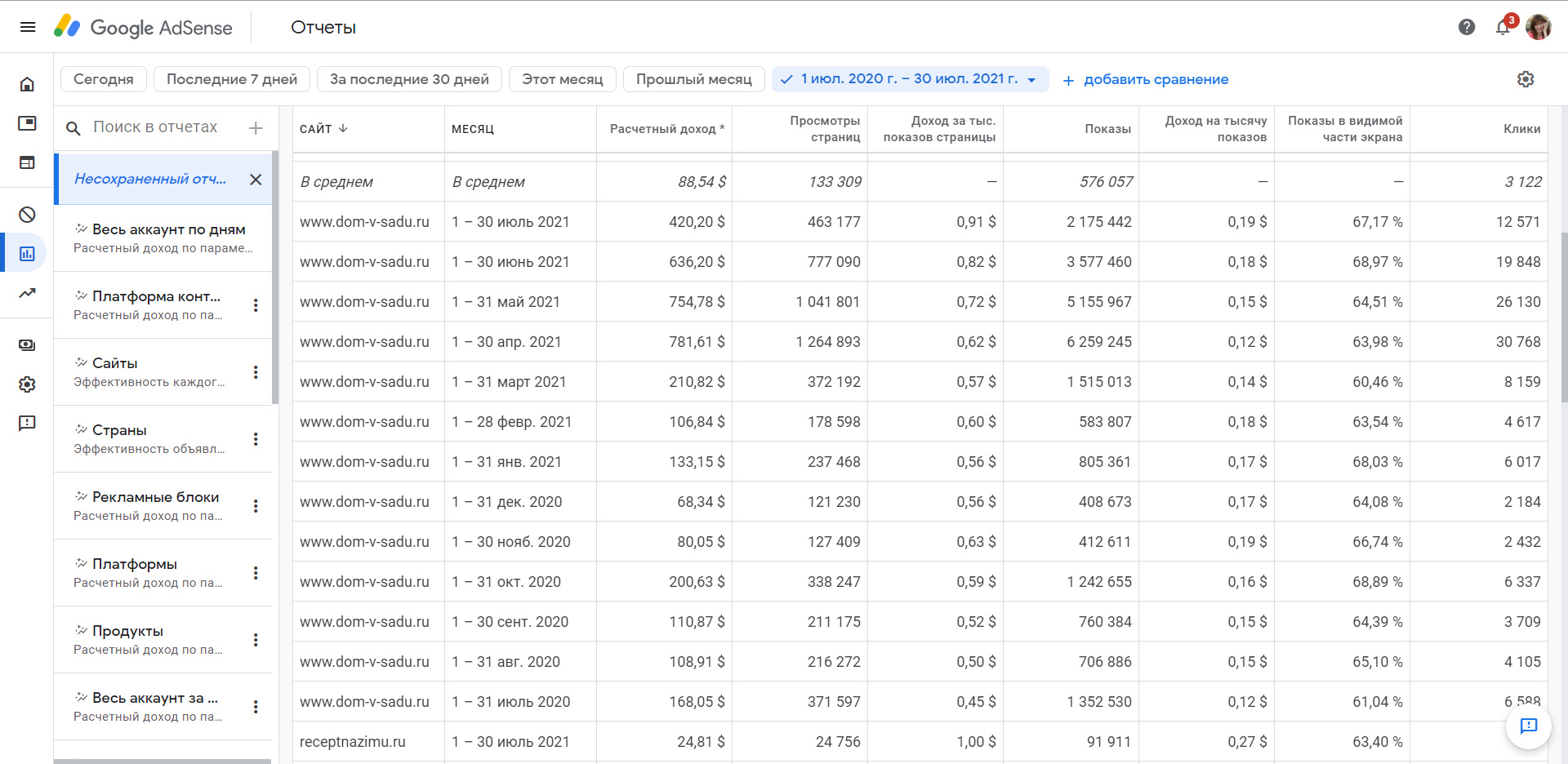Click the report list sidebar scrollbar
This screenshot has width=1568, height=764.
point(275,278)
